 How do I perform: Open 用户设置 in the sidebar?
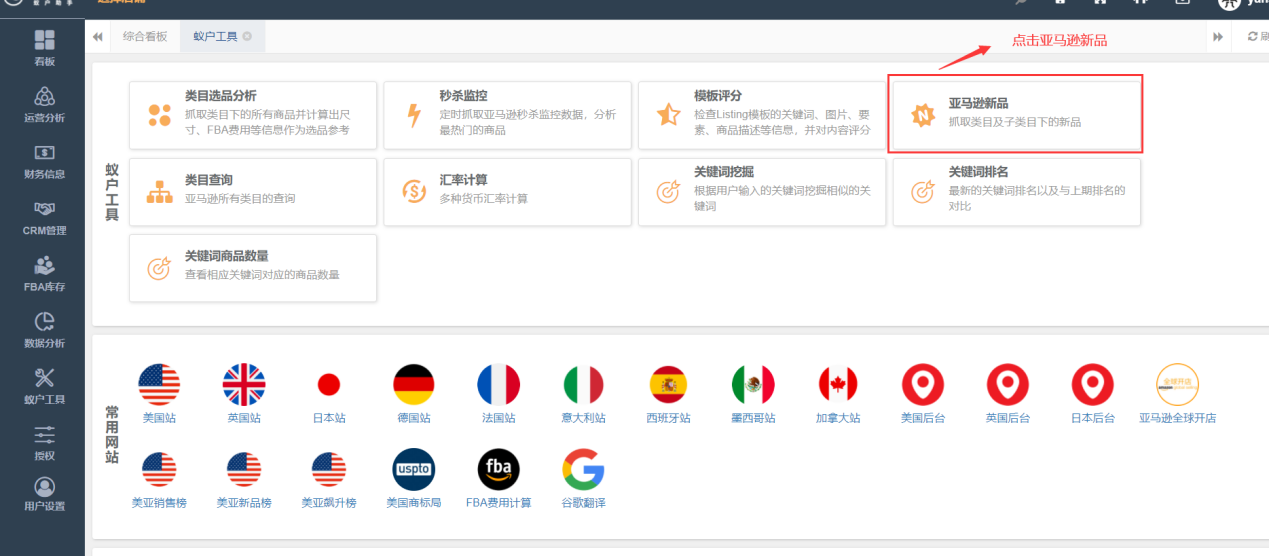(x=44, y=493)
